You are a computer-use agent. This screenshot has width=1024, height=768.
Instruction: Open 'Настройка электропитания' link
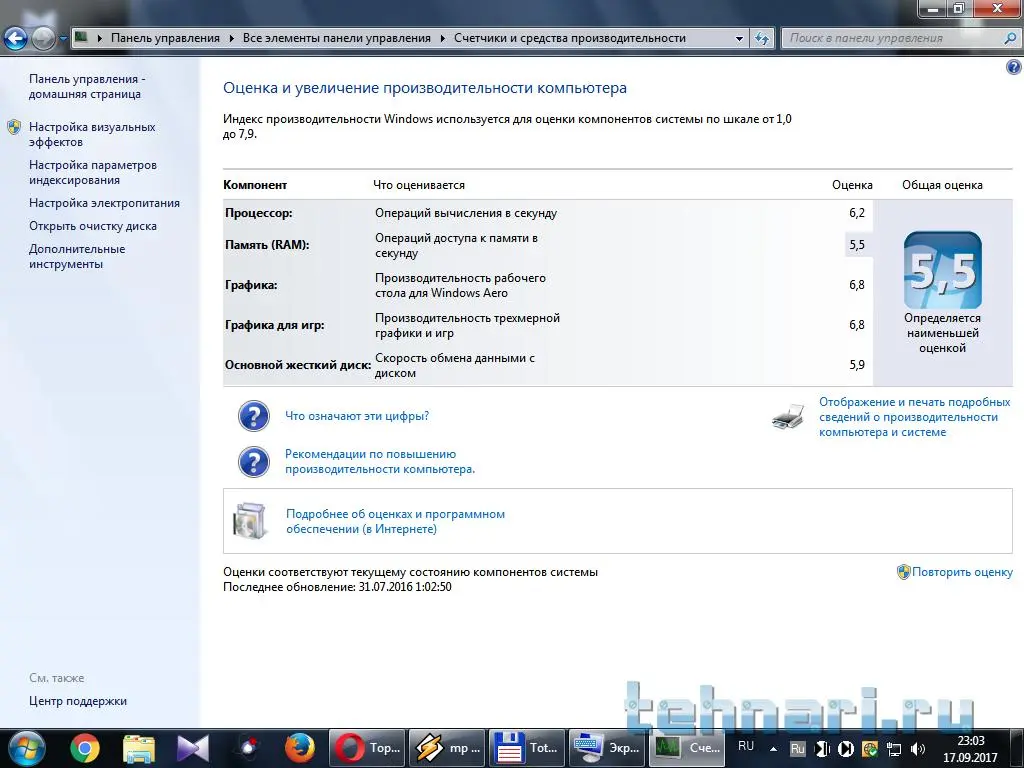click(x=104, y=203)
